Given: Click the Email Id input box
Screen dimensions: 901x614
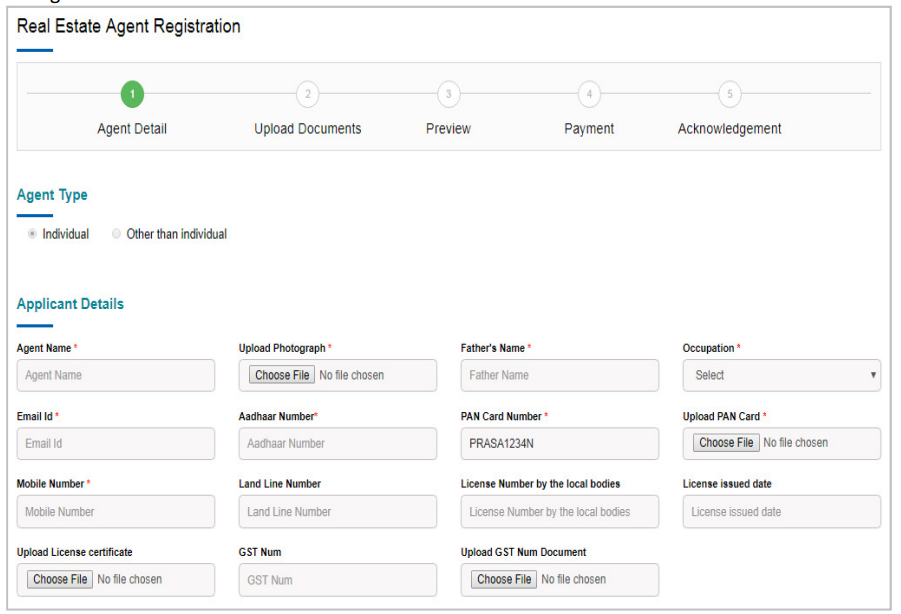Looking at the screenshot, I should coord(116,443).
